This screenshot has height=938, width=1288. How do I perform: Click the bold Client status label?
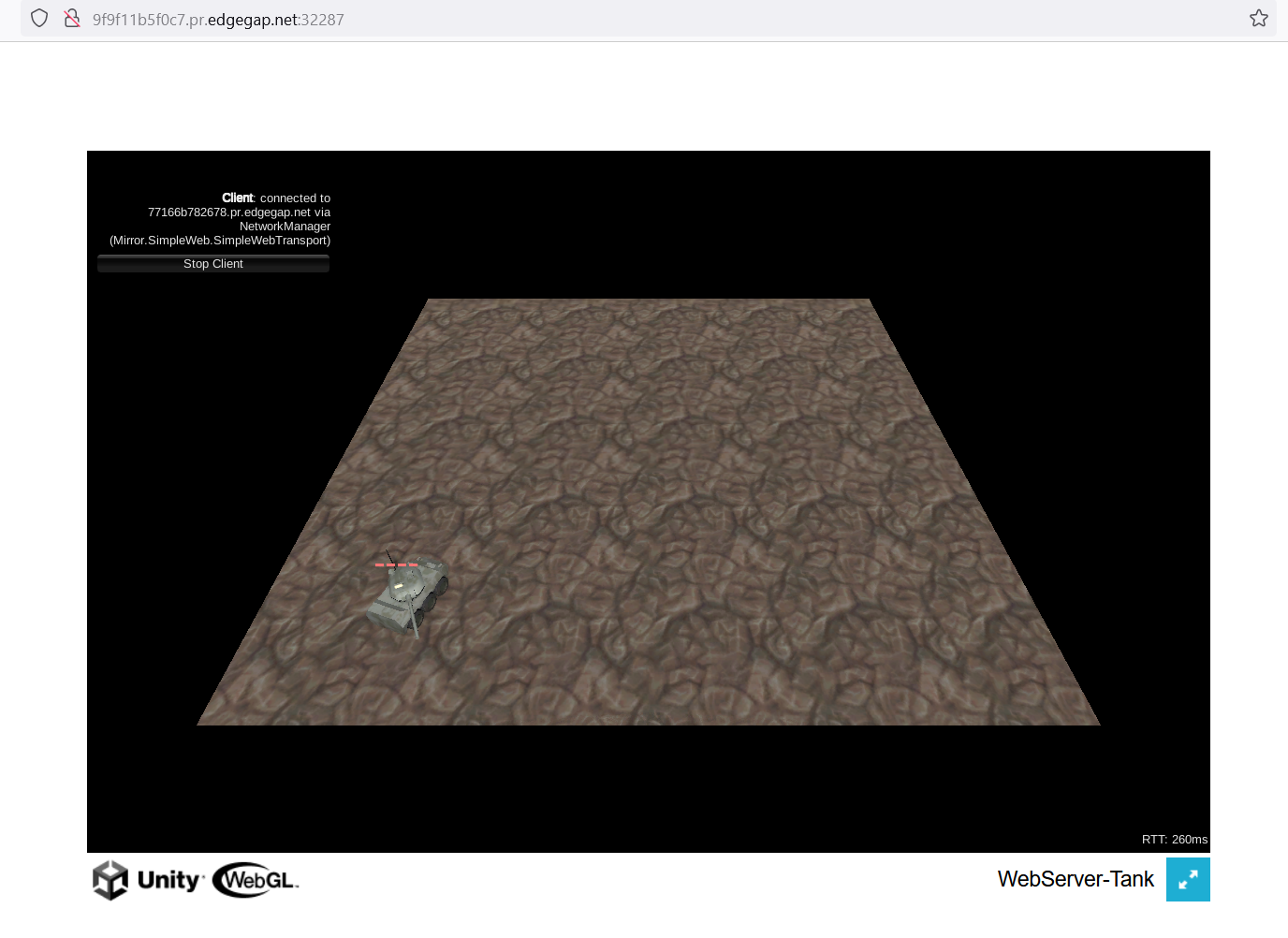point(238,198)
